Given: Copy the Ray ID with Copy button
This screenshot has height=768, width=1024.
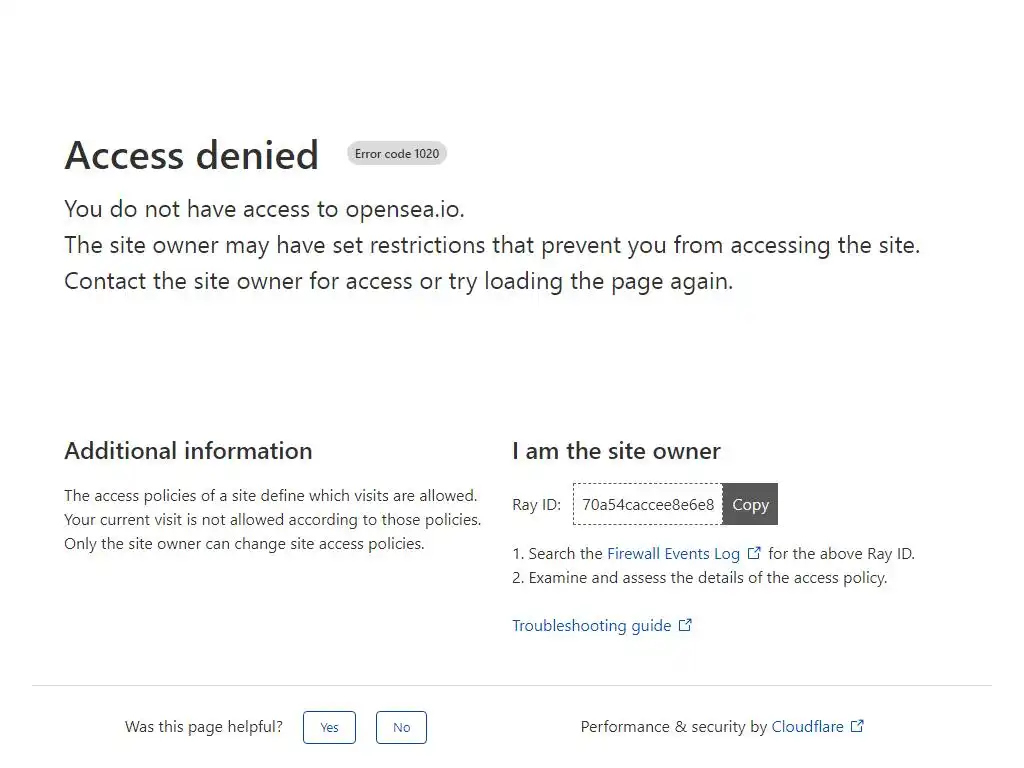Looking at the screenshot, I should pos(750,504).
